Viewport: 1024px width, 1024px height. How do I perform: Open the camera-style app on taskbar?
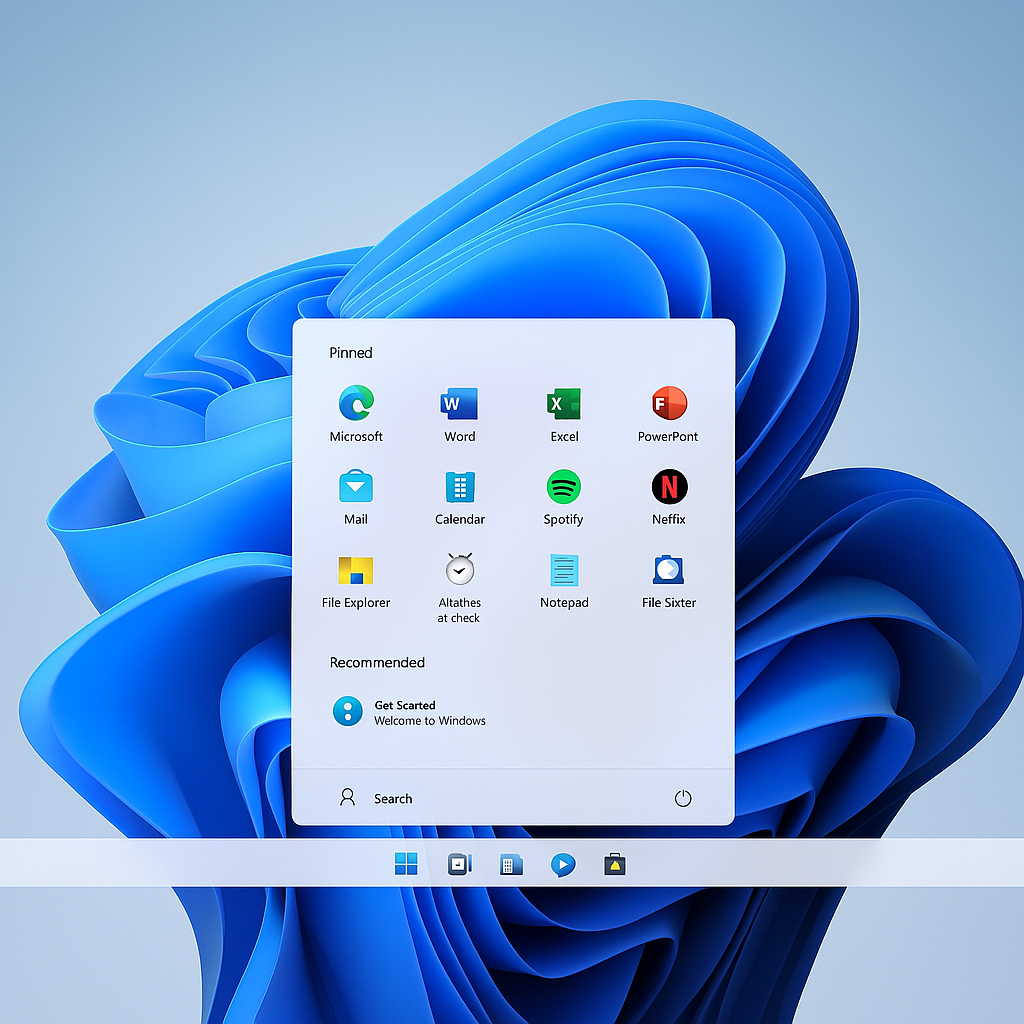click(x=459, y=864)
